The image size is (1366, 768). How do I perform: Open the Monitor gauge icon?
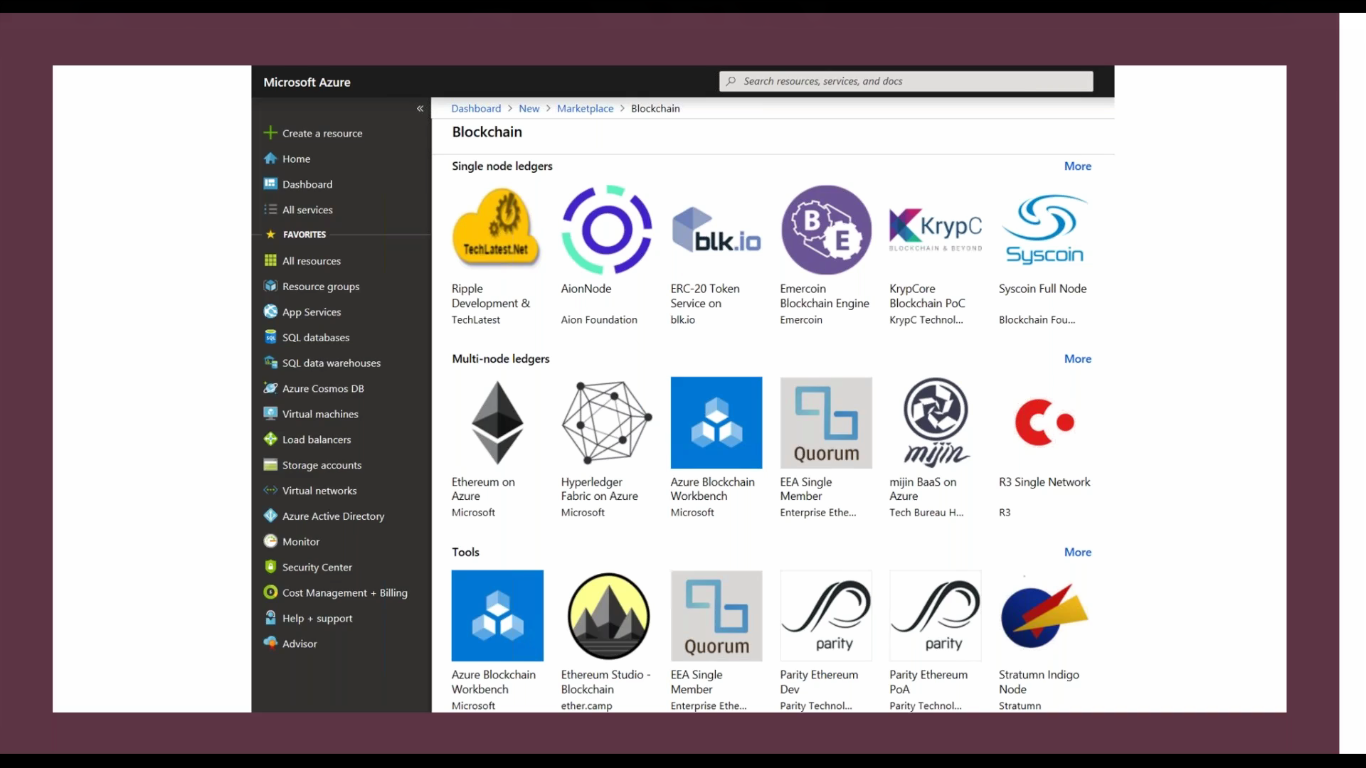270,541
